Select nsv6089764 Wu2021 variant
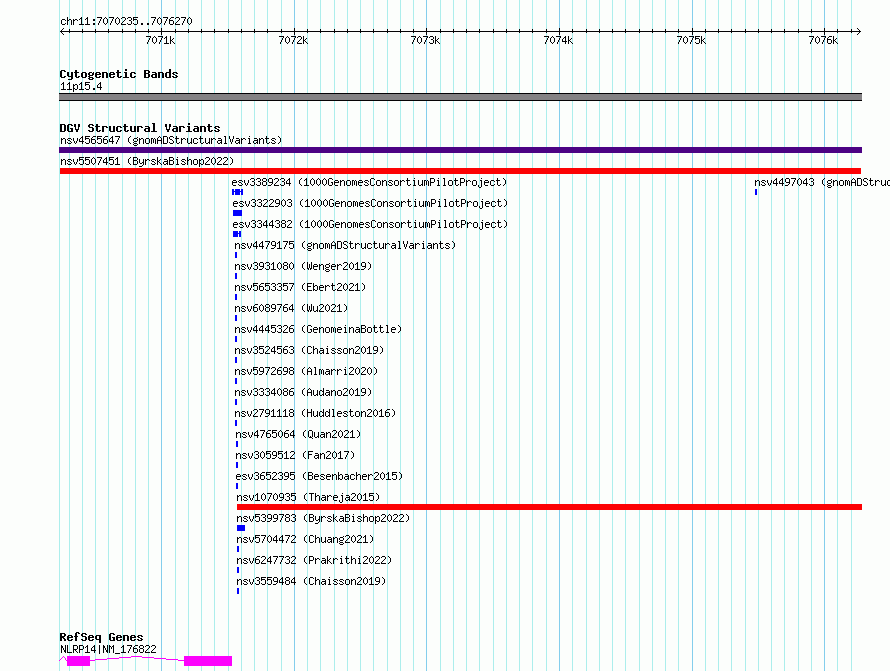Screen dimensions: 890x671 (291, 308)
